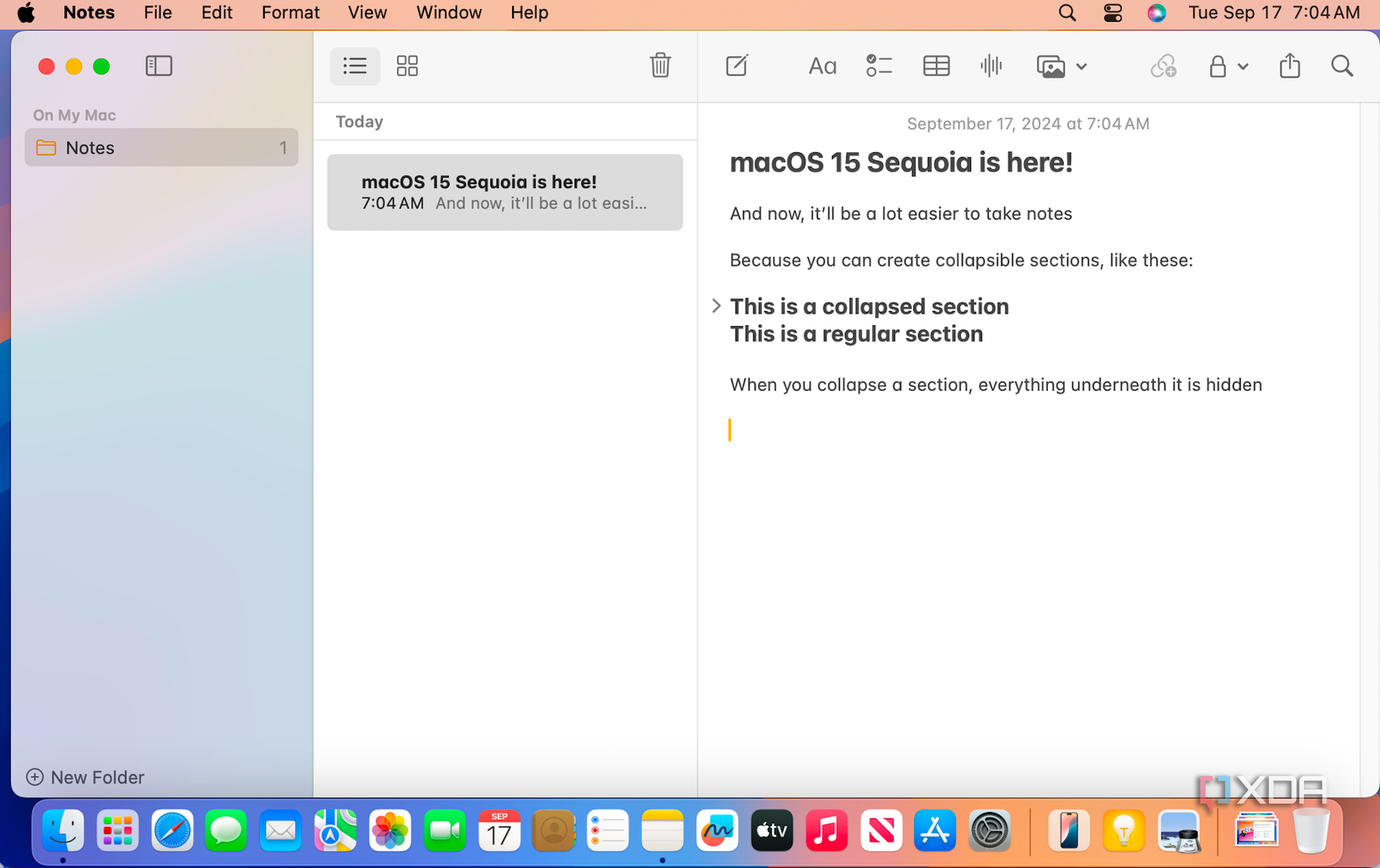Create a new note with the compose icon
Image resolution: width=1380 pixels, height=868 pixels.
point(736,66)
